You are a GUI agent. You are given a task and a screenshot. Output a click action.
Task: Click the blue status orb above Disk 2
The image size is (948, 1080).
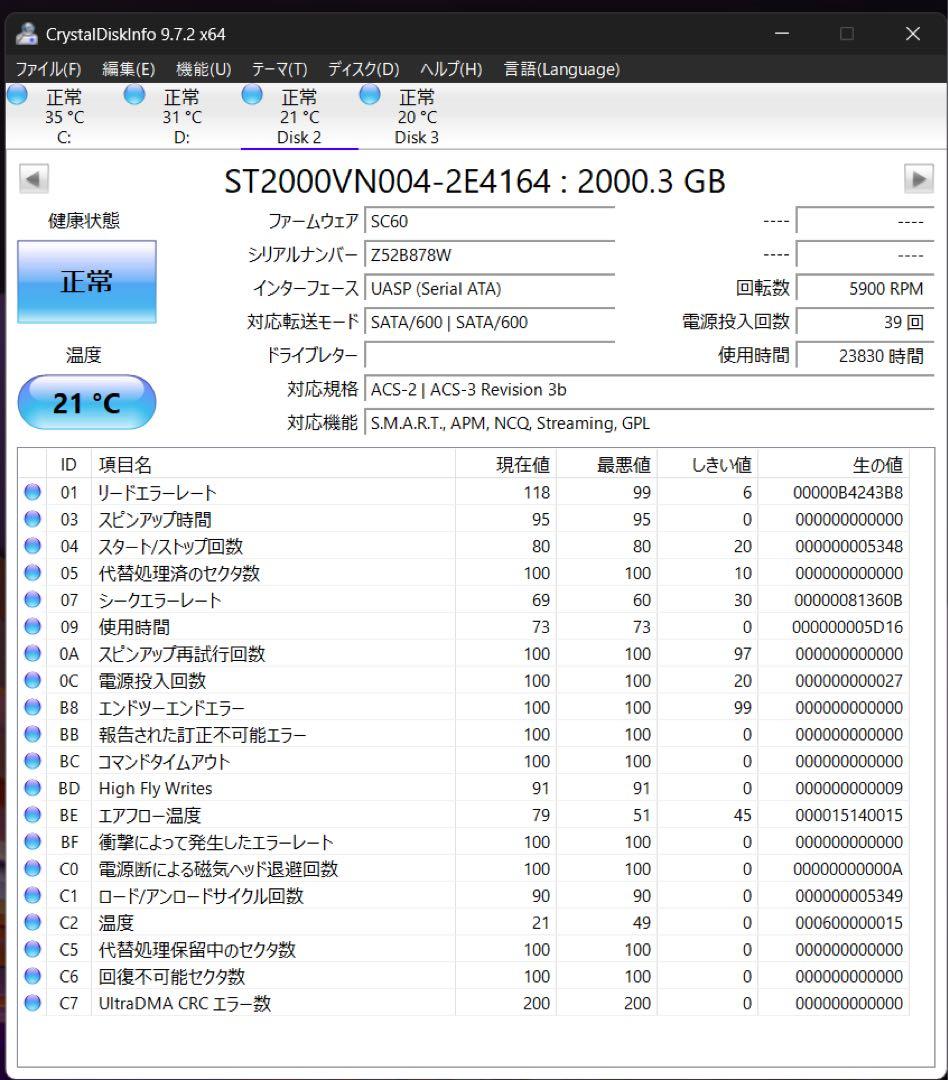[252, 94]
